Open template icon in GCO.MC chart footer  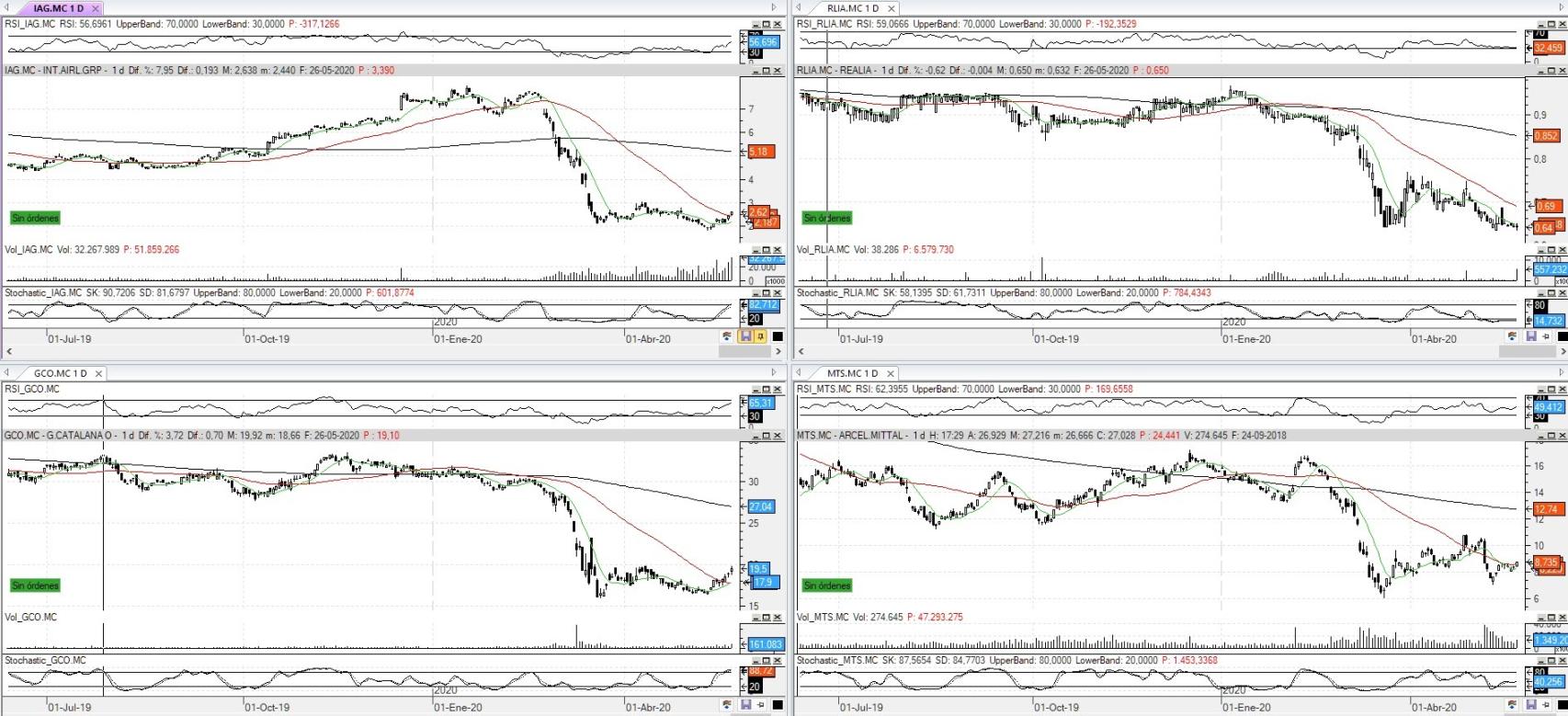click(x=726, y=704)
